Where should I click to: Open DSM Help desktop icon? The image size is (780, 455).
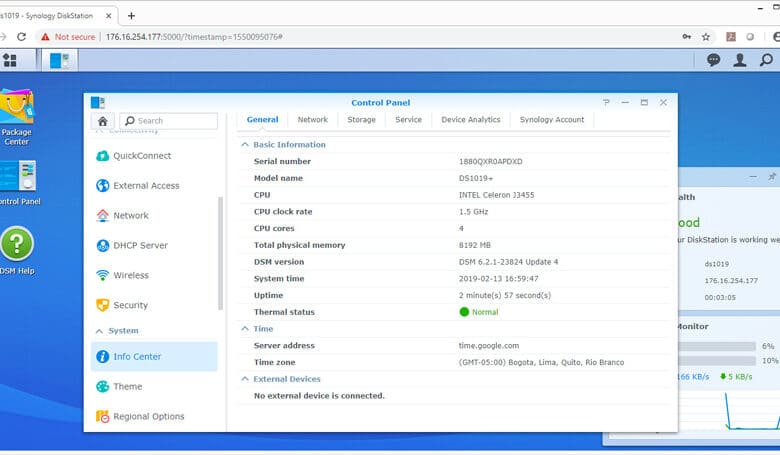17,250
